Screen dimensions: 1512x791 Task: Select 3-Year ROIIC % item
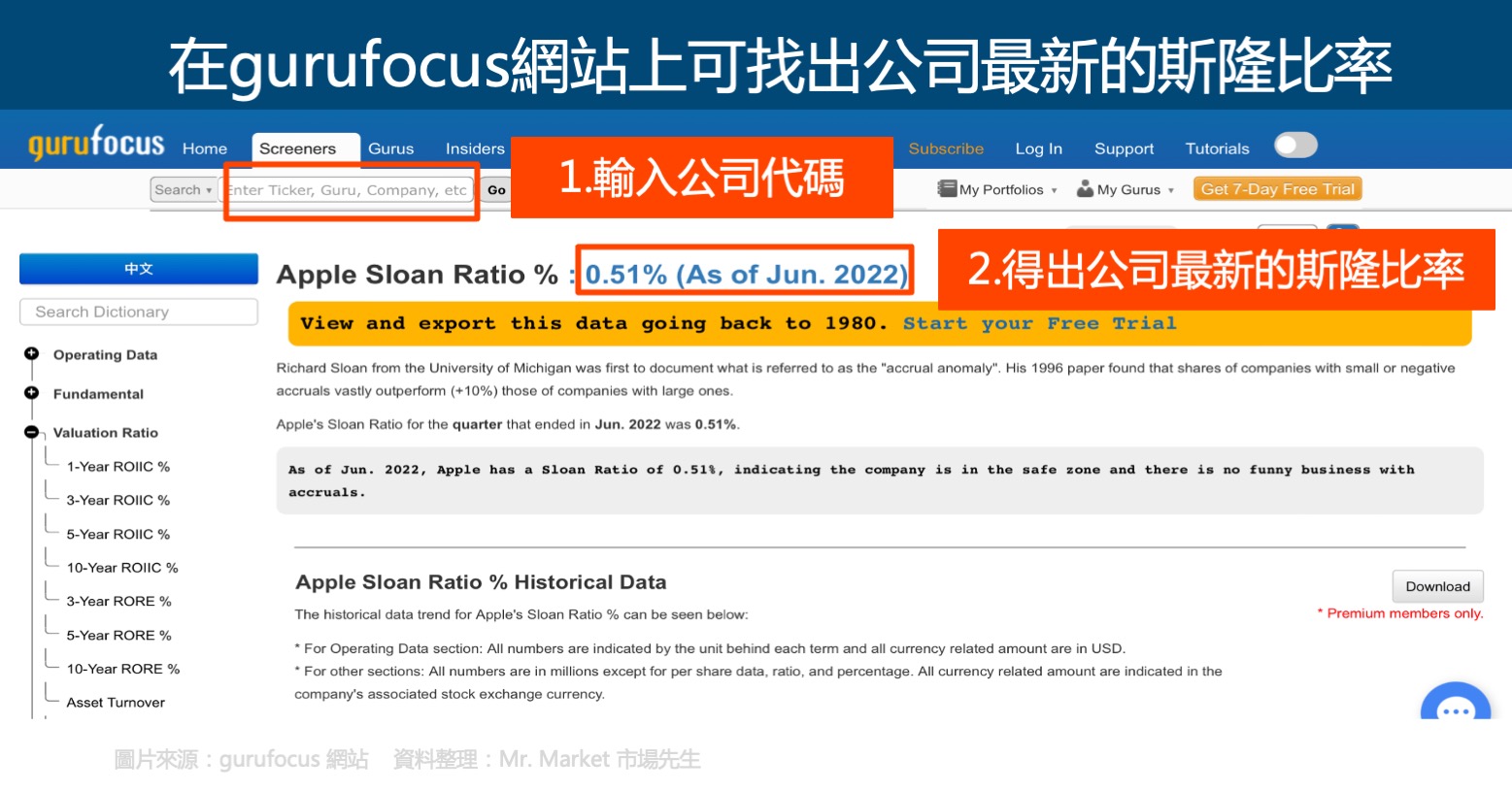point(118,501)
